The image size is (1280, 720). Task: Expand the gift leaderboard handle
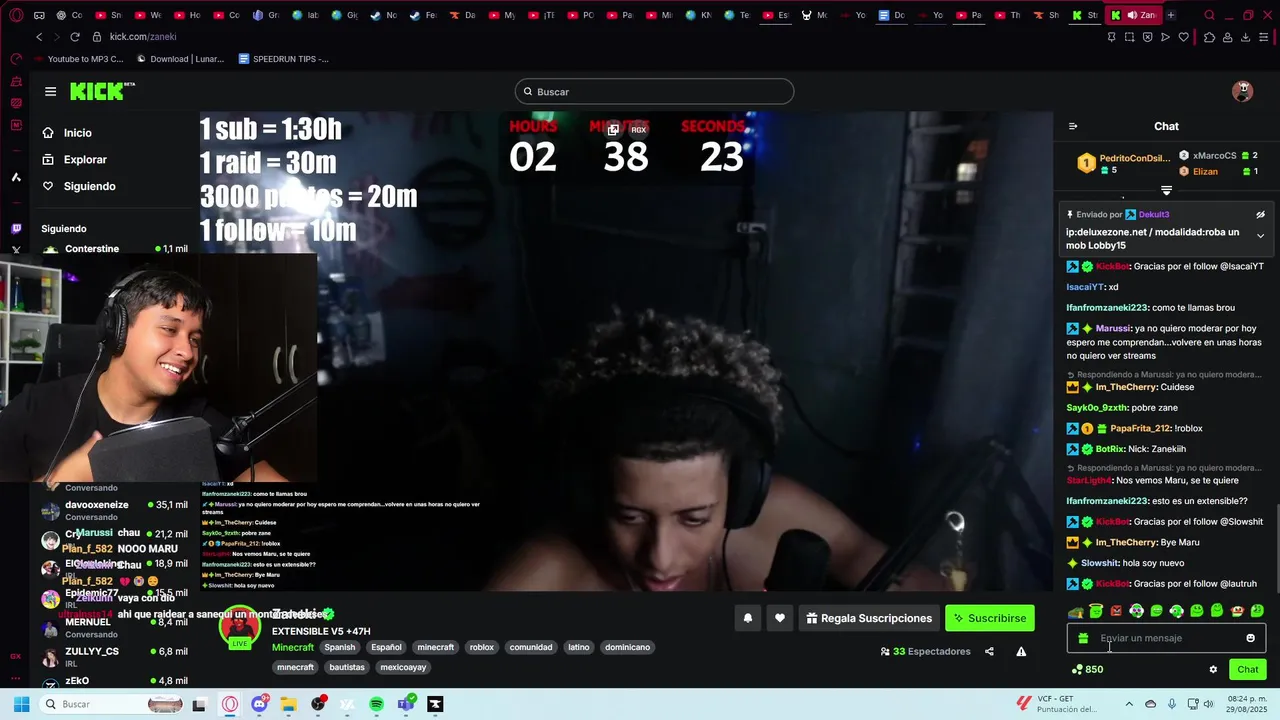1166,190
